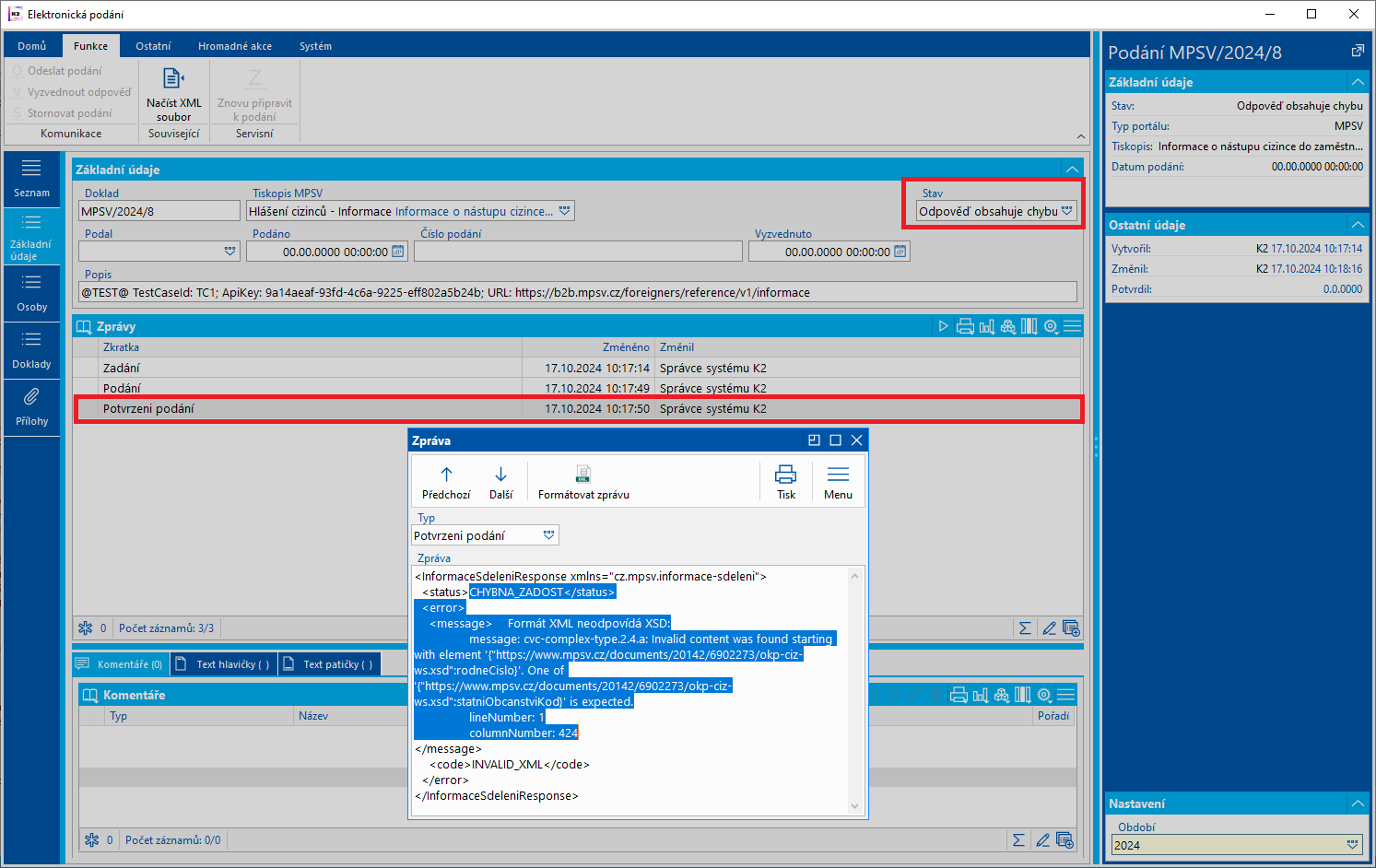This screenshot has width=1376, height=868.
Task: Click Formátovat zprávu in Zpráva dialog
Action: click(x=583, y=482)
